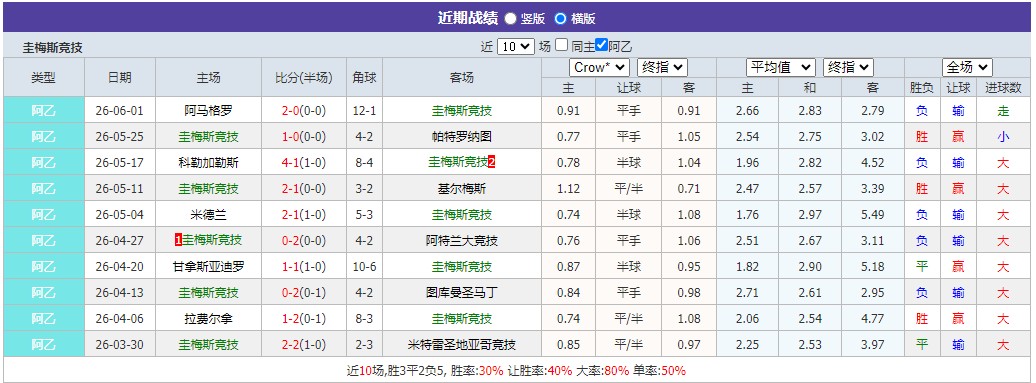The image size is (1036, 383).
Task: Click the 平 result on 26-04-20 row
Action: tap(922, 267)
